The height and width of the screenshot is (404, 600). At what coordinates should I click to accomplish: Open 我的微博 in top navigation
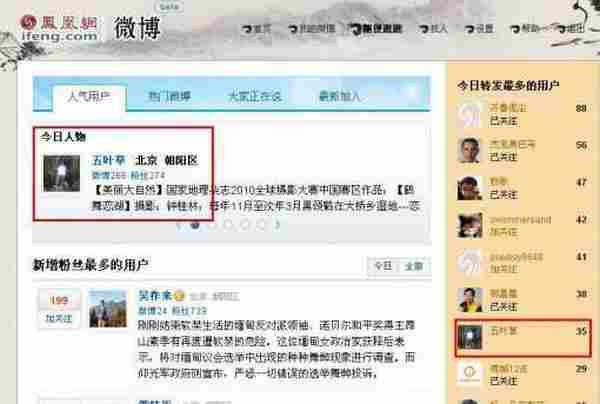[x=312, y=29]
